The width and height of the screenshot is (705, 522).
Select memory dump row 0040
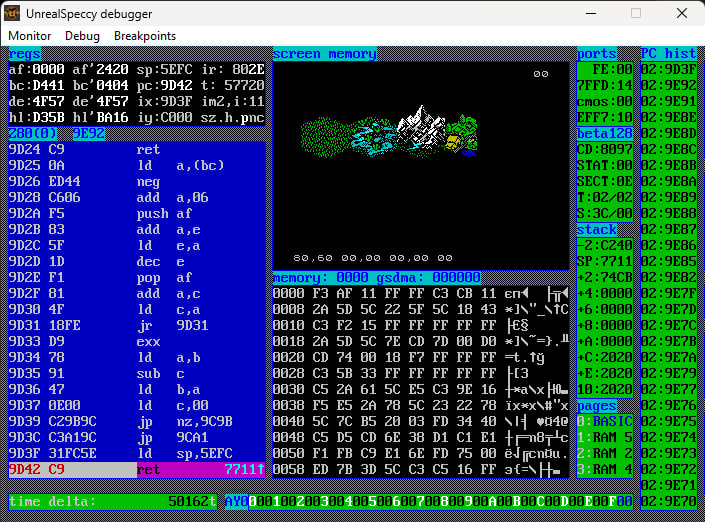pos(421,422)
